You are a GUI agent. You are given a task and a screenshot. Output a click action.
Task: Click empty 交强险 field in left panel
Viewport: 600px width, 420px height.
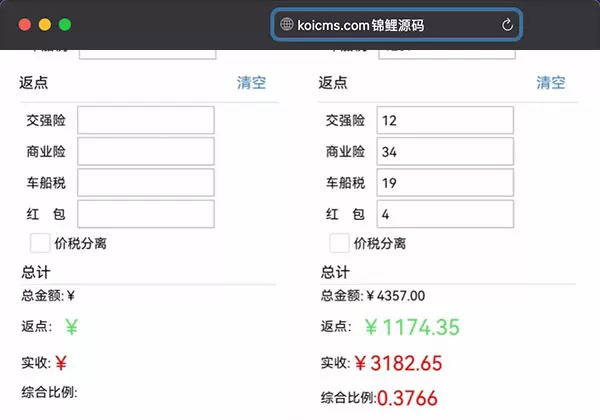coord(146,120)
